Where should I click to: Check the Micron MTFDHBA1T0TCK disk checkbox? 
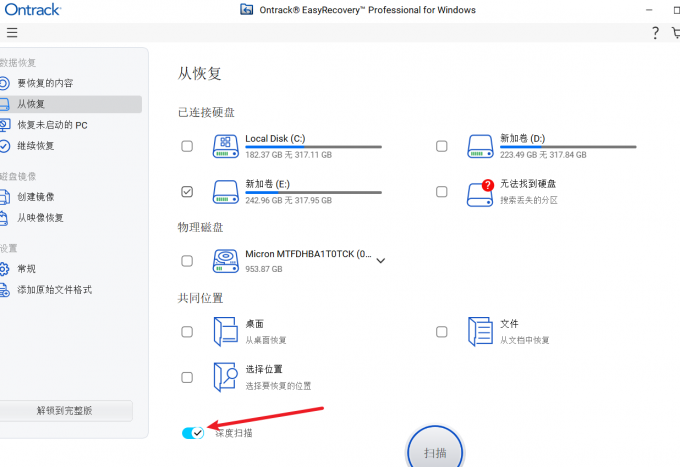click(187, 261)
